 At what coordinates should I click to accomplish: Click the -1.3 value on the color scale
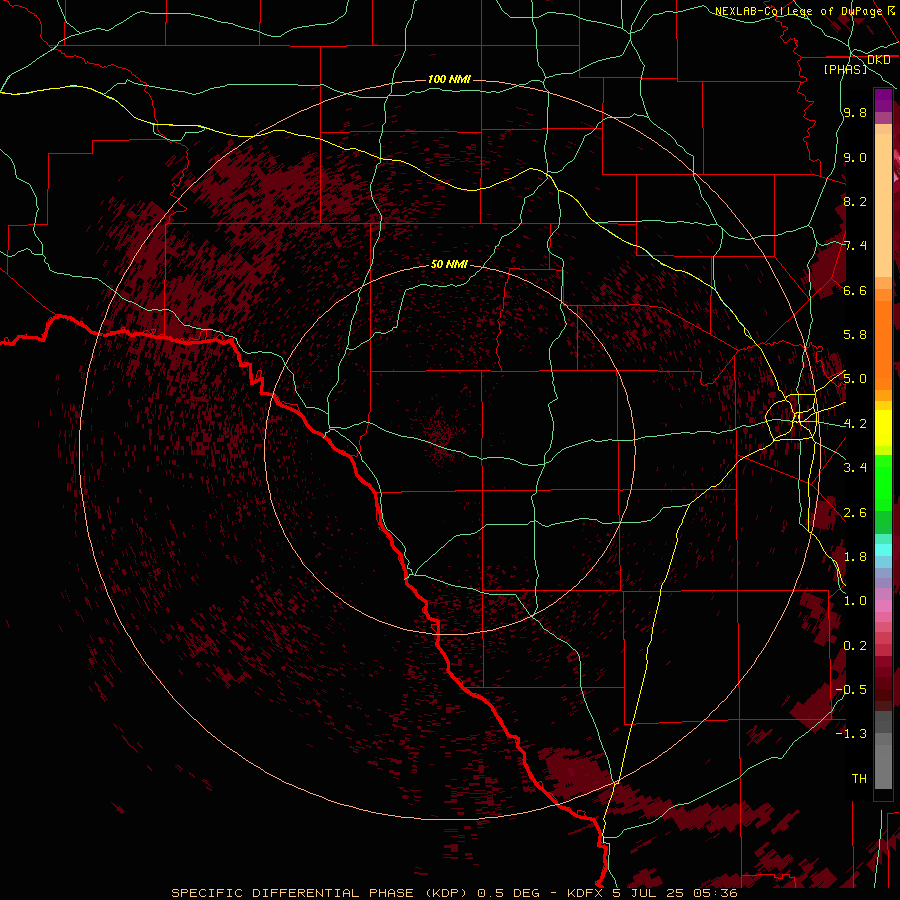point(851,734)
